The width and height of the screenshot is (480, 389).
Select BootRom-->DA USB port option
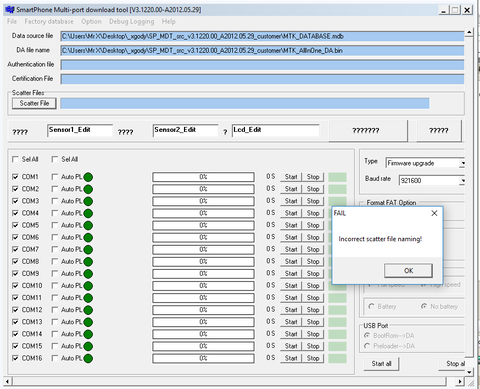367,335
